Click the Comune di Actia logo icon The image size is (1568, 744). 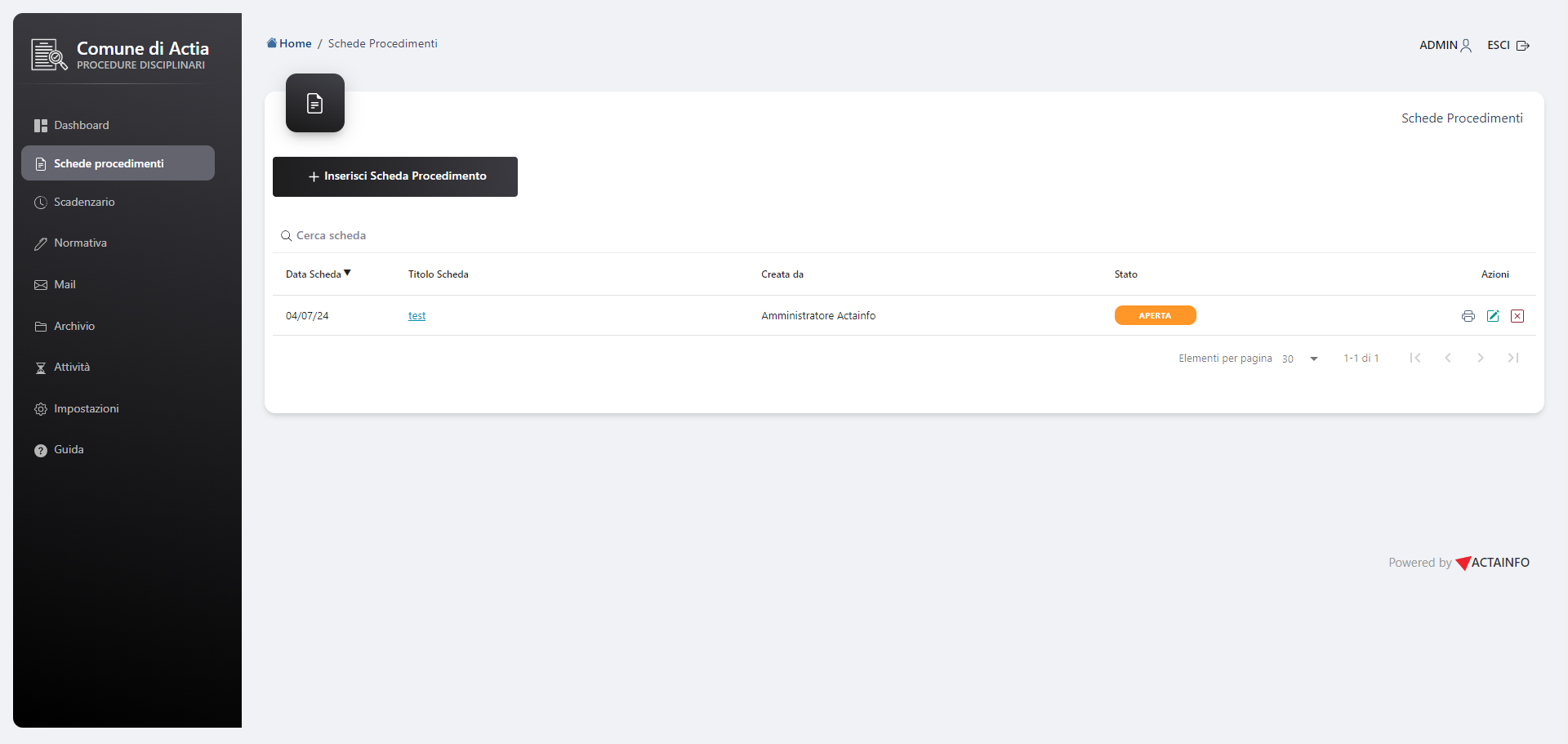49,55
